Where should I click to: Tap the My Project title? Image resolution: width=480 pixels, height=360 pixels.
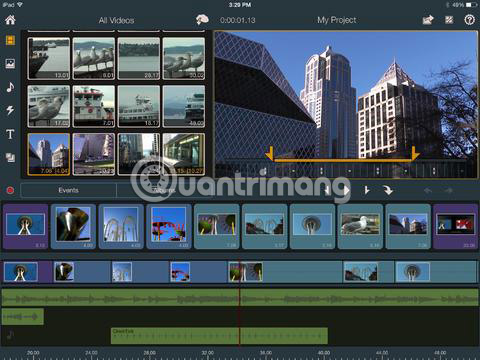coord(337,20)
